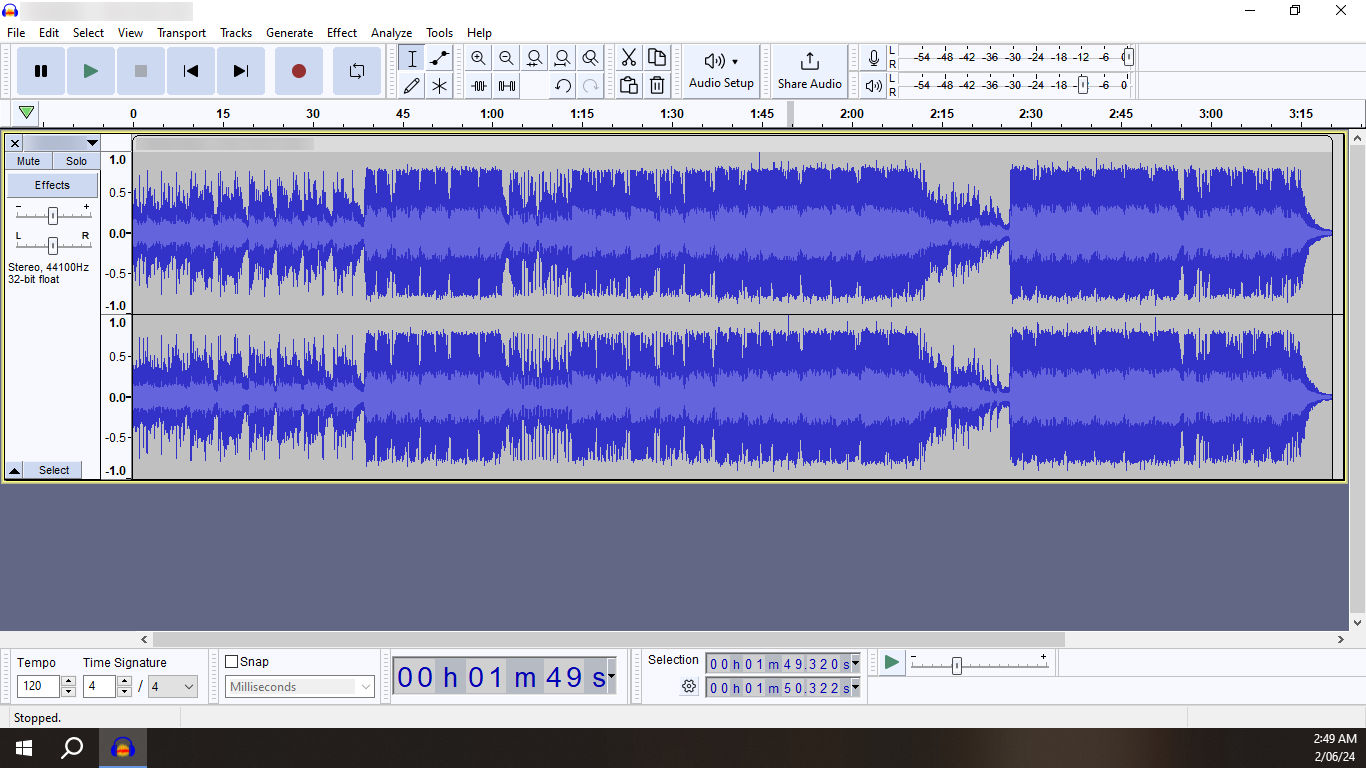Adjust the track gain slider

(x=53, y=215)
